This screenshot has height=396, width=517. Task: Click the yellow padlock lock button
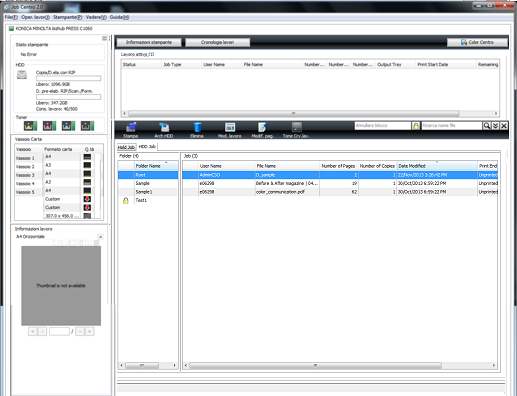(x=416, y=126)
